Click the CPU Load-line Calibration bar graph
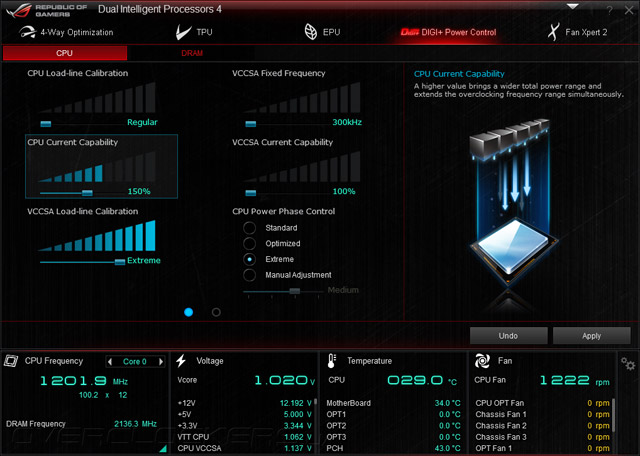 click(97, 98)
